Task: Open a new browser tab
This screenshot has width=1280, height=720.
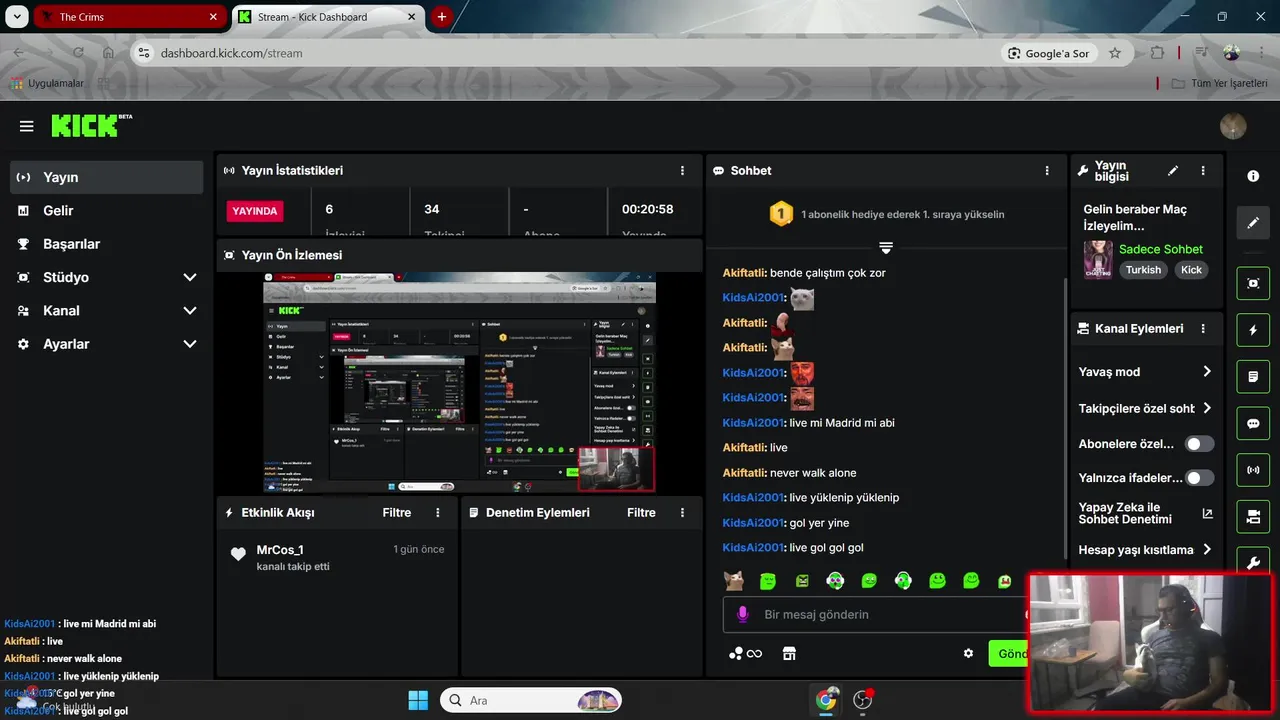Action: point(441,17)
